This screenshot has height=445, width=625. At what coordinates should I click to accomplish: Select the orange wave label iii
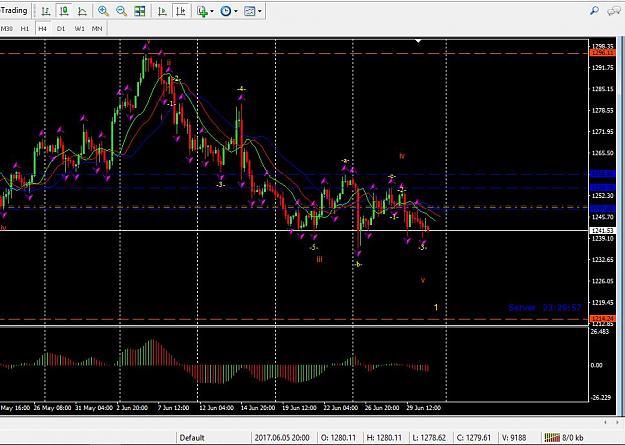(319, 260)
